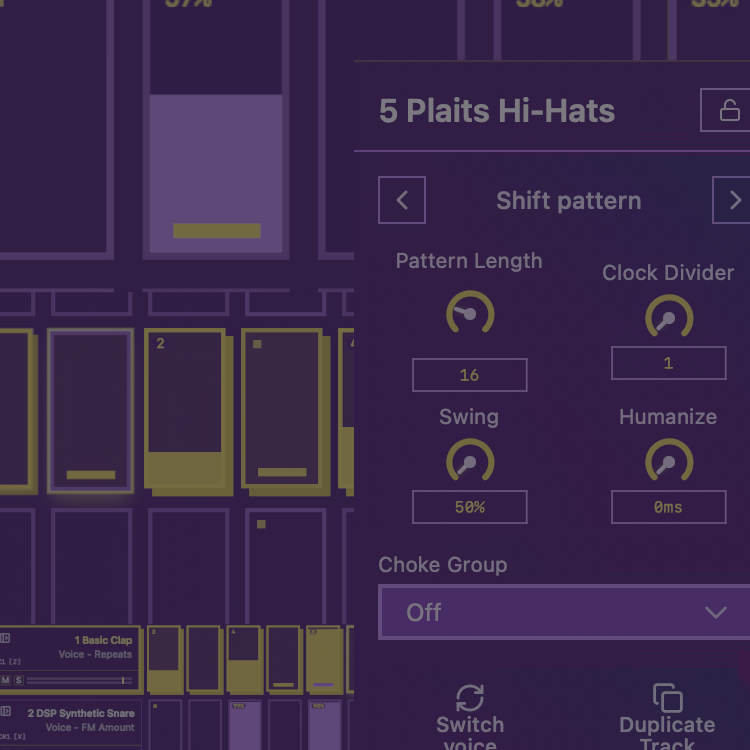The width and height of the screenshot is (750, 750).
Task: Toggle Basic Clap mini step with gold bar
Action: click(x=284, y=660)
